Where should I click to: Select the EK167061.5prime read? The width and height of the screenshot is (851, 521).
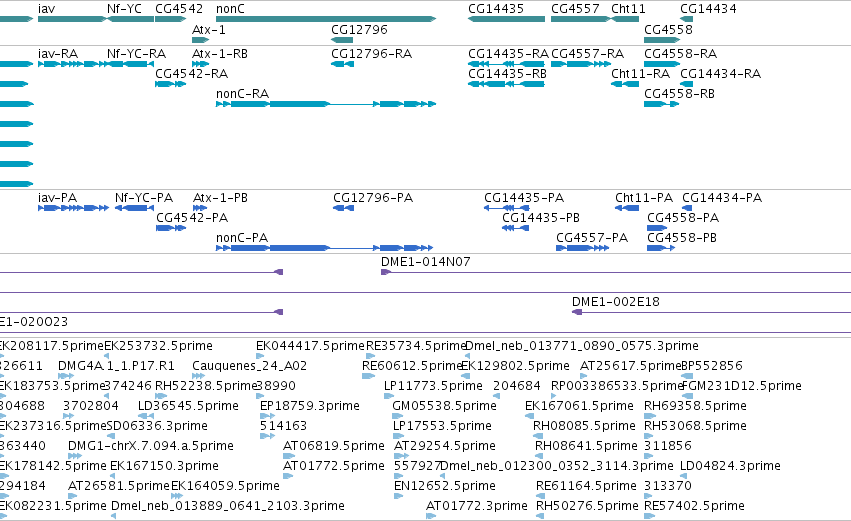579,406
